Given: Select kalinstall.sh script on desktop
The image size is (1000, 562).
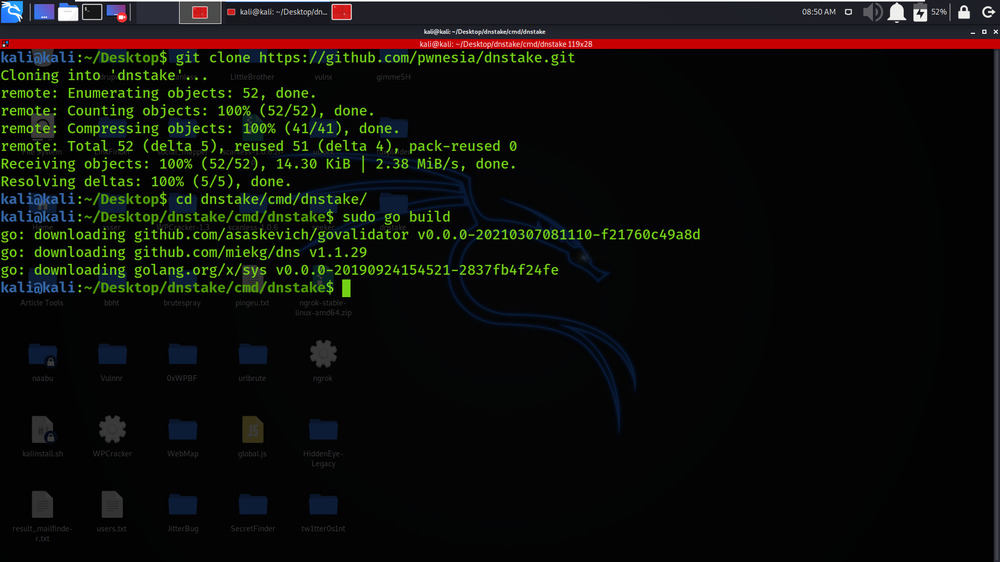Looking at the screenshot, I should tap(43, 429).
